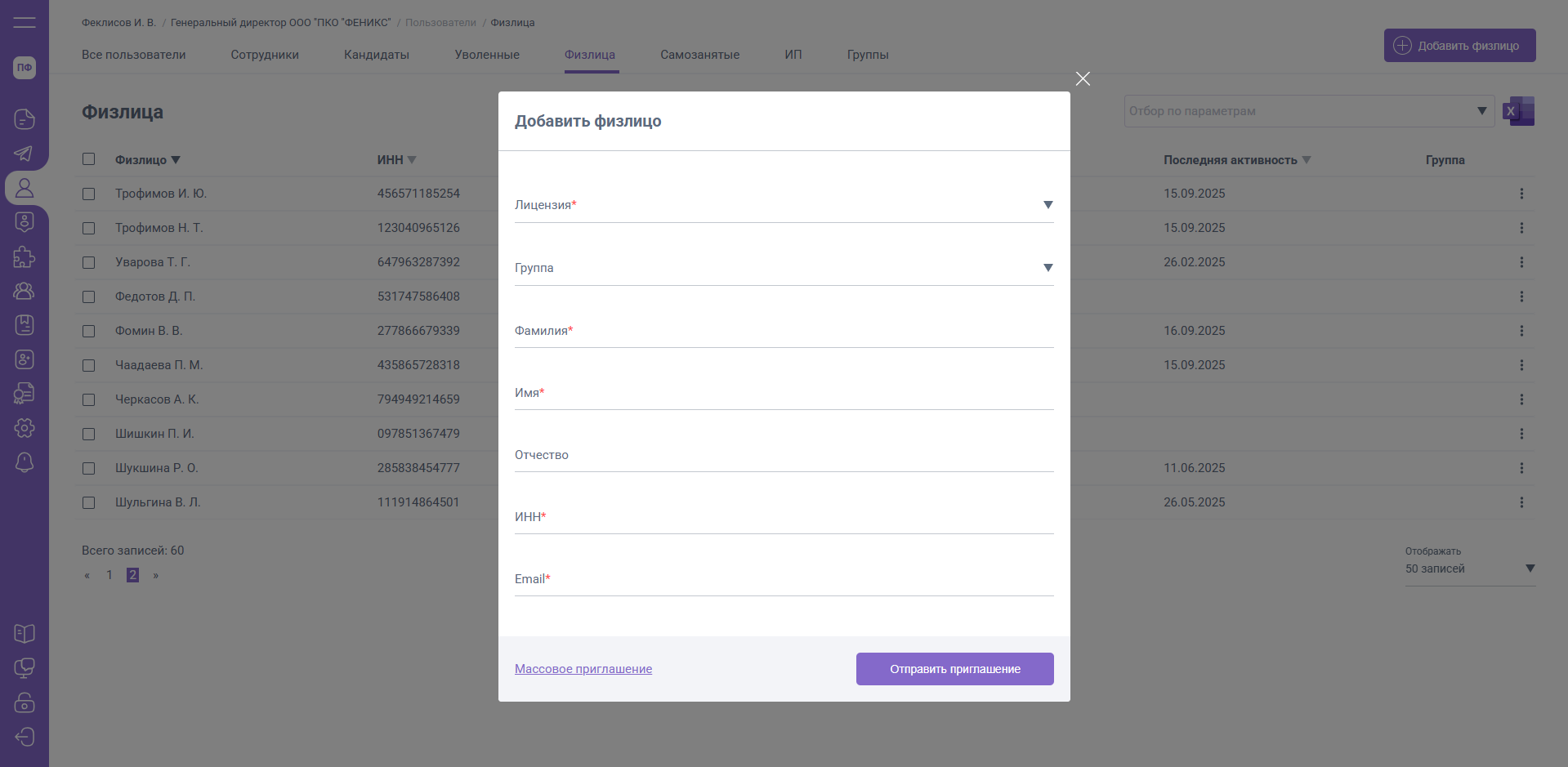Open the hamburger menu icon
1568x767 pixels.
[x=25, y=23]
